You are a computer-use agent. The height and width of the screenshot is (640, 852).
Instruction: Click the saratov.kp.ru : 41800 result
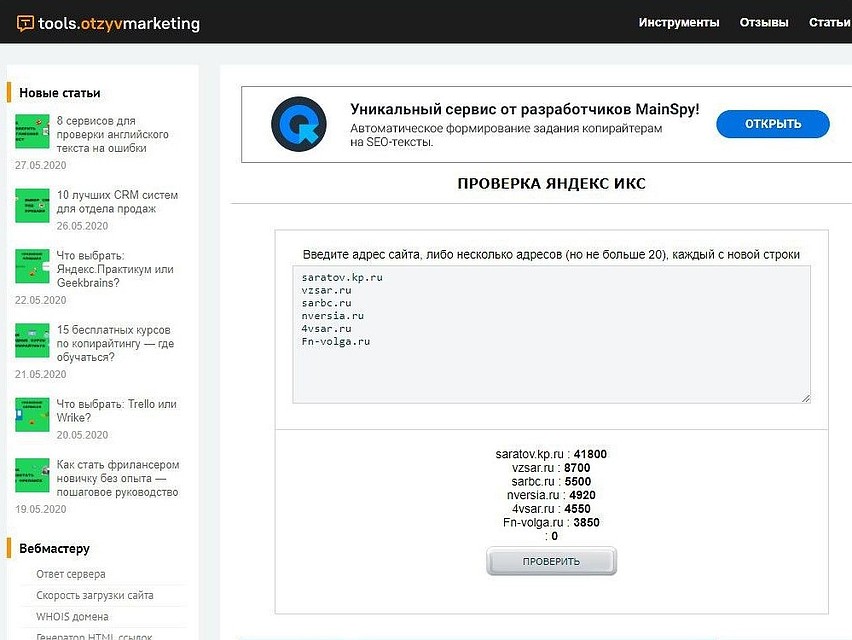[x=551, y=454]
